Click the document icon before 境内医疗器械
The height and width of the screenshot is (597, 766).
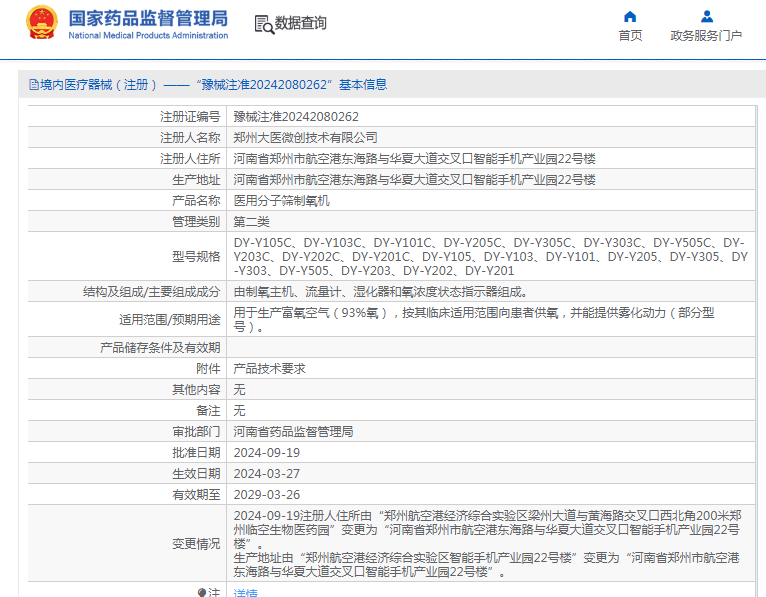(34, 85)
